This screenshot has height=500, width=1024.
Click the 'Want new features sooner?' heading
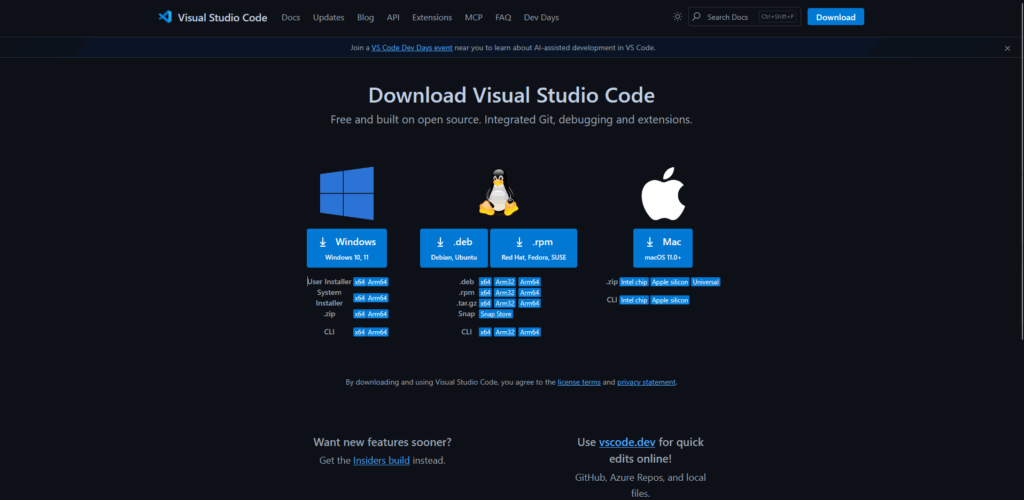382,443
